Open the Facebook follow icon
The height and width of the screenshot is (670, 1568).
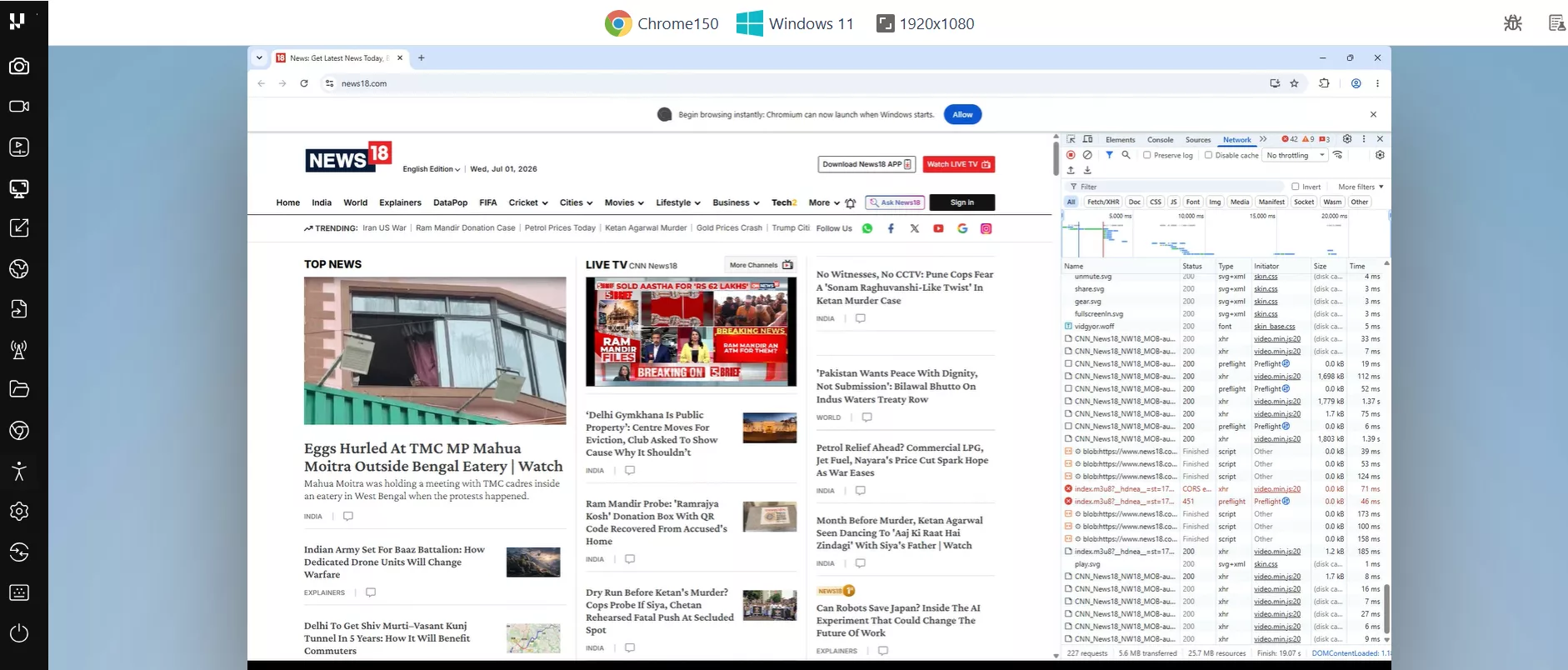pyautogui.click(x=891, y=228)
